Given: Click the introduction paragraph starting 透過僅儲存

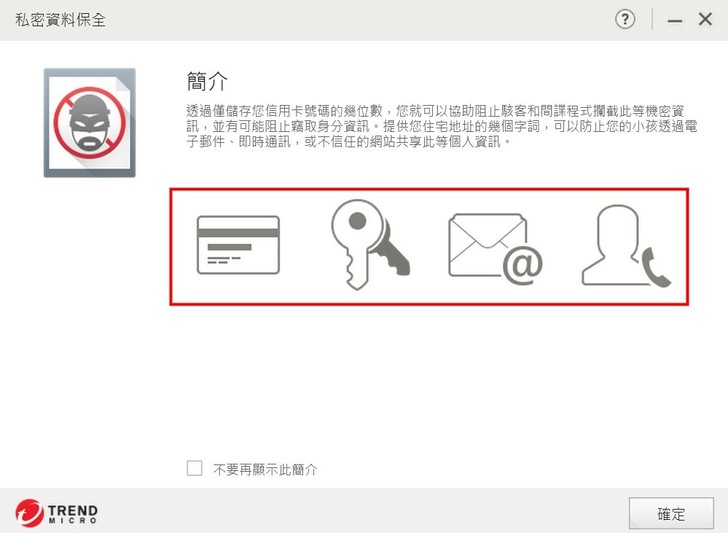Looking at the screenshot, I should (x=442, y=126).
